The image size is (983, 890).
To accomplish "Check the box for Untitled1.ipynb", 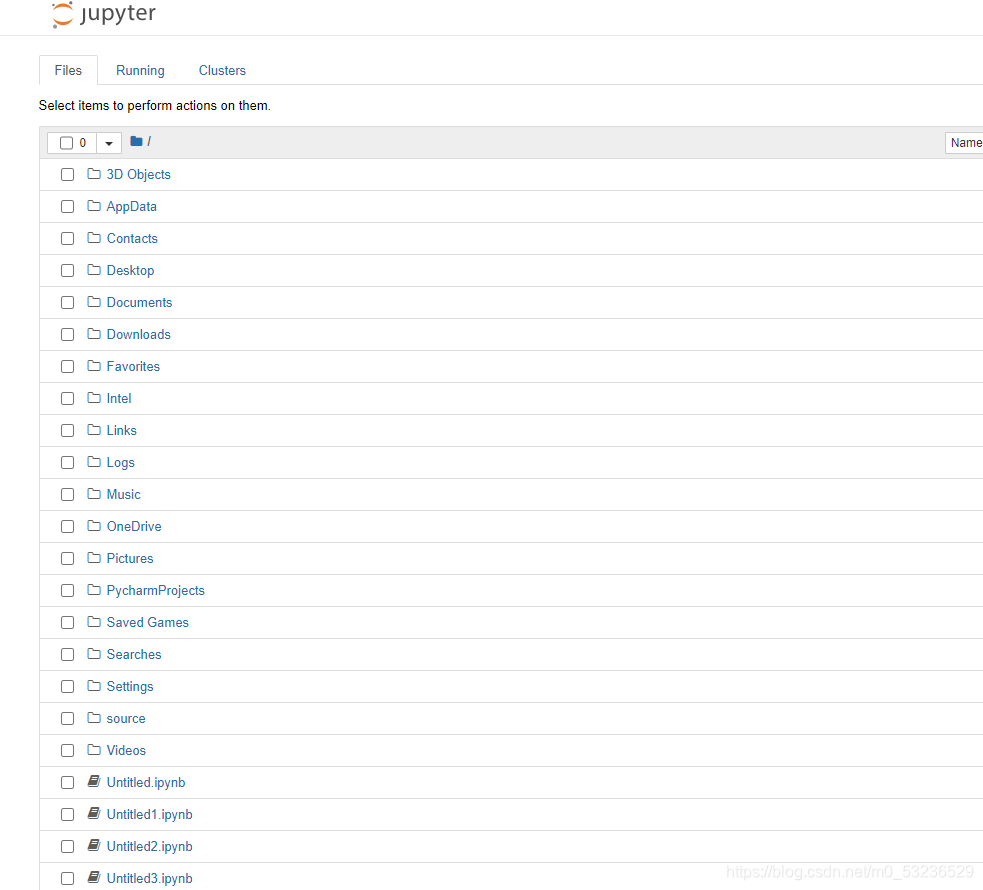I will point(68,814).
